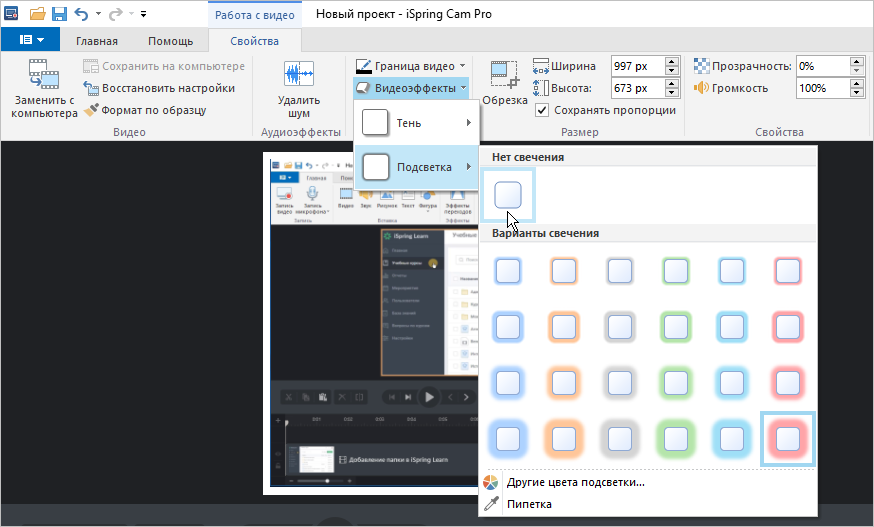Switch to the Помощь tab
This screenshot has width=874, height=527.
click(171, 41)
